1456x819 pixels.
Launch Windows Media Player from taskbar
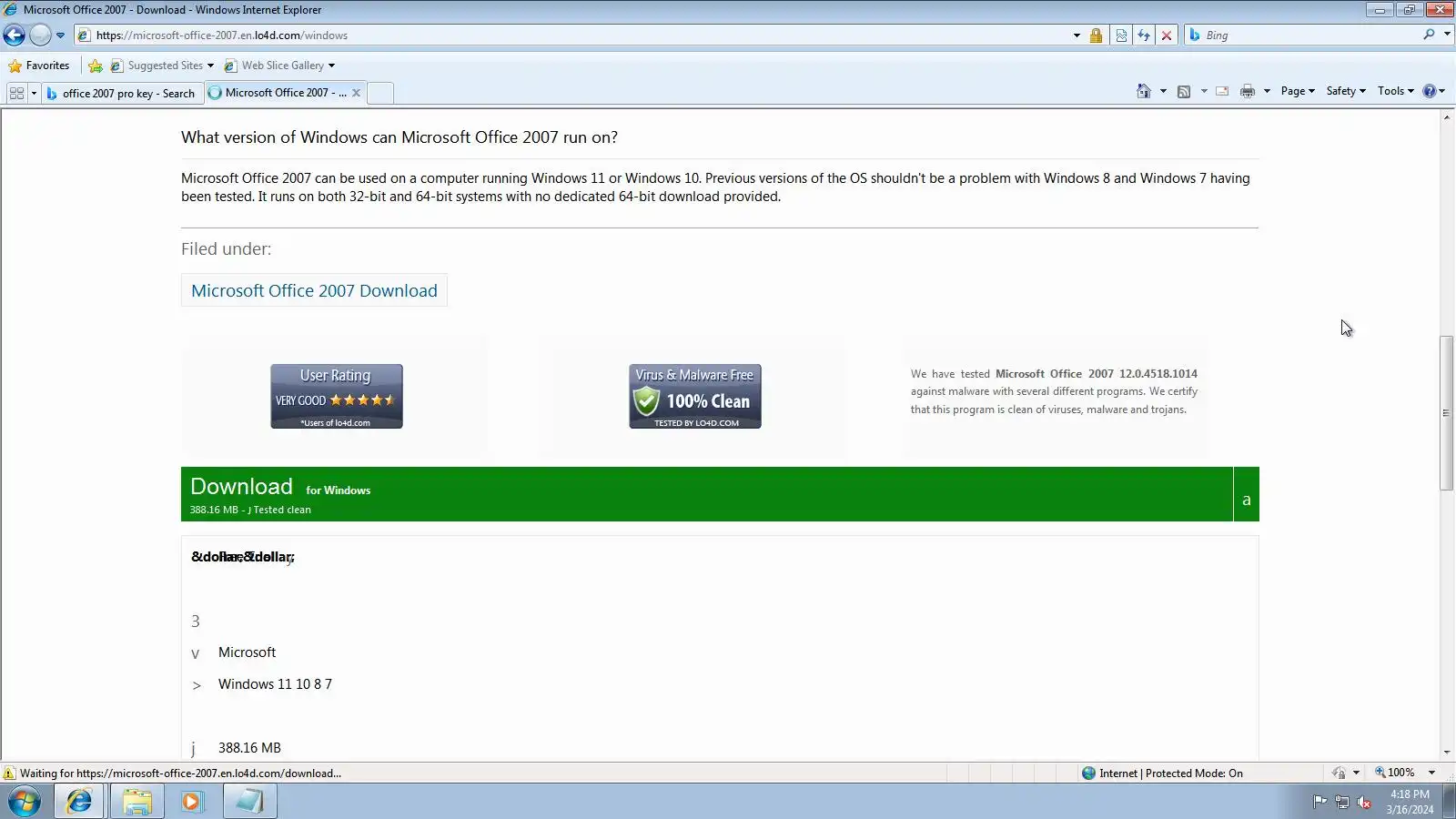(192, 802)
